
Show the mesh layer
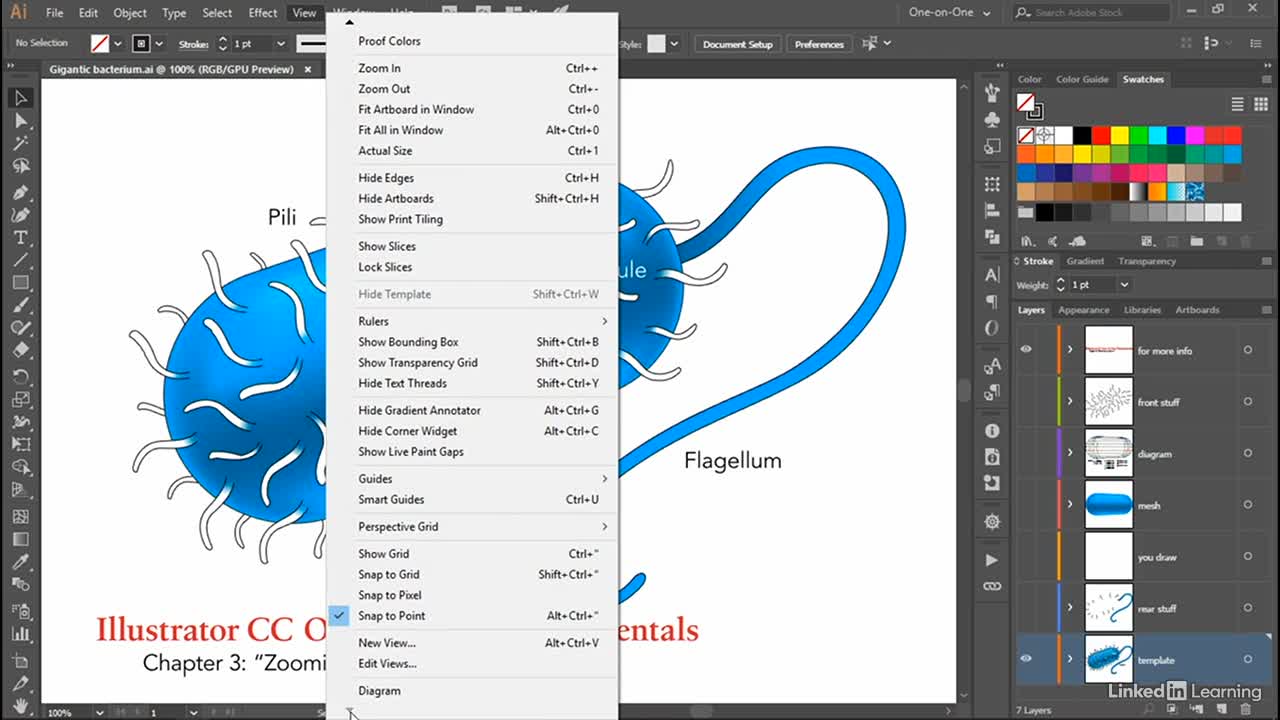[1026, 505]
